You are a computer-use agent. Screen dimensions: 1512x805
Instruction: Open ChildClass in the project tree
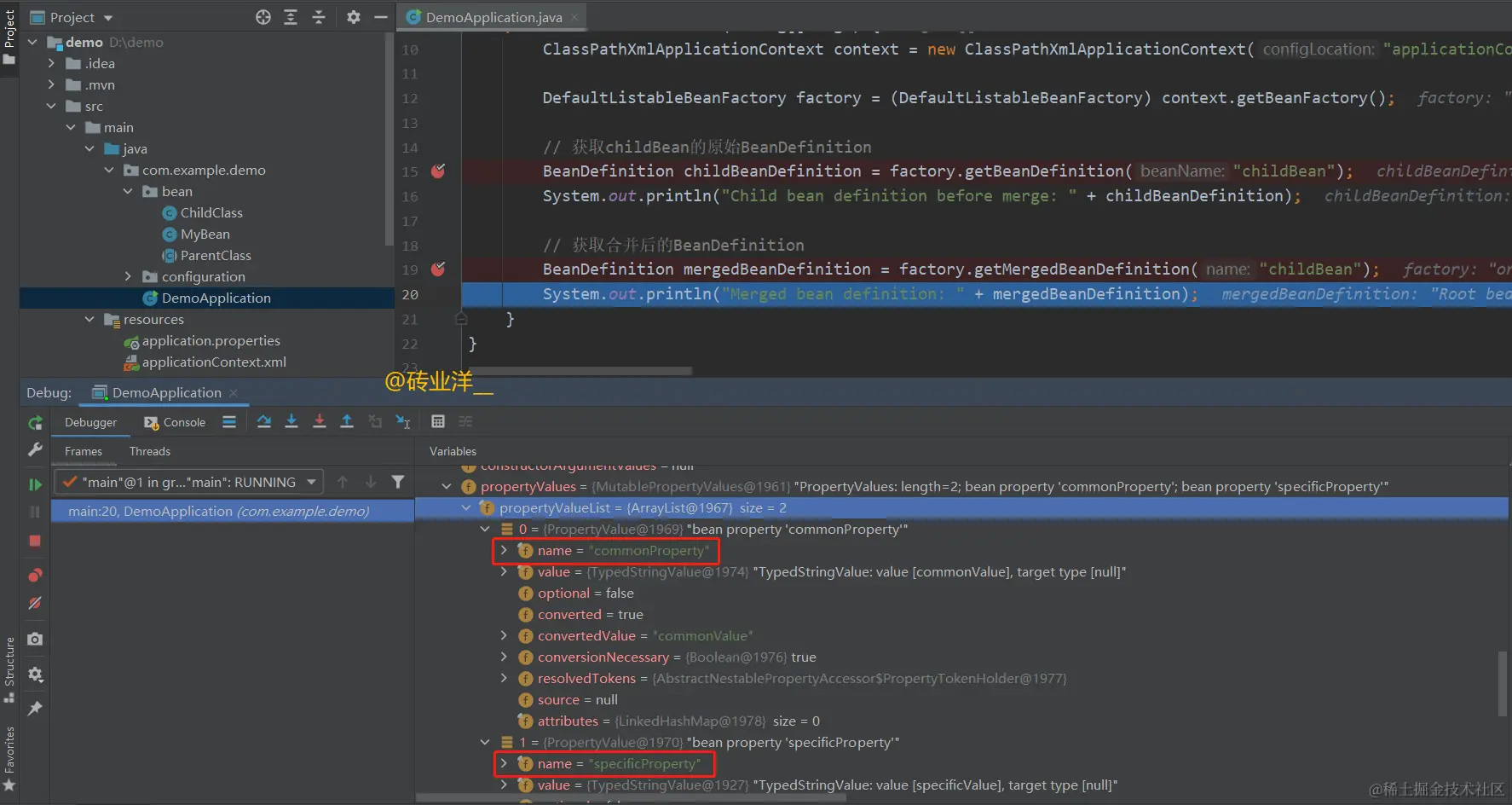tap(211, 212)
